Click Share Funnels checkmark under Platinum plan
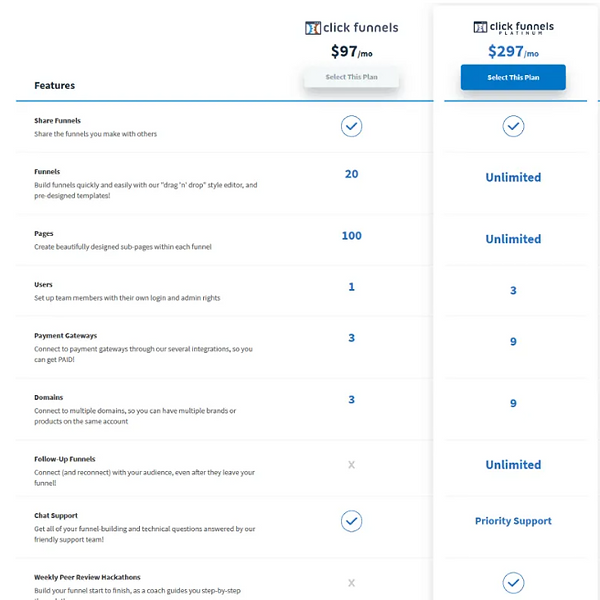Screen dimensions: 600x600 pyautogui.click(x=513, y=126)
